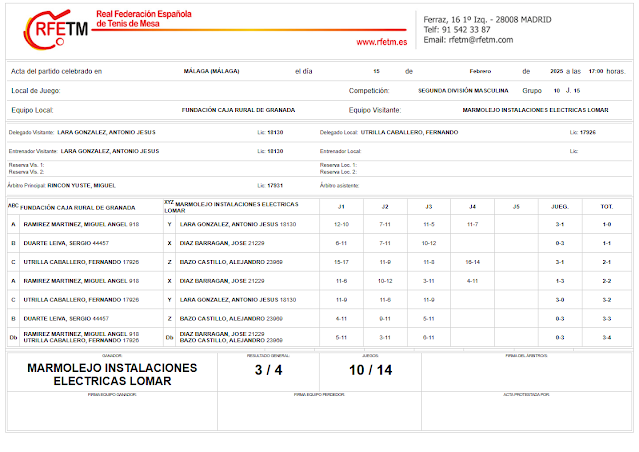Select the 'Real Federación Española de Tenis de Mesa' heading
The height and width of the screenshot is (452, 639).
144,19
